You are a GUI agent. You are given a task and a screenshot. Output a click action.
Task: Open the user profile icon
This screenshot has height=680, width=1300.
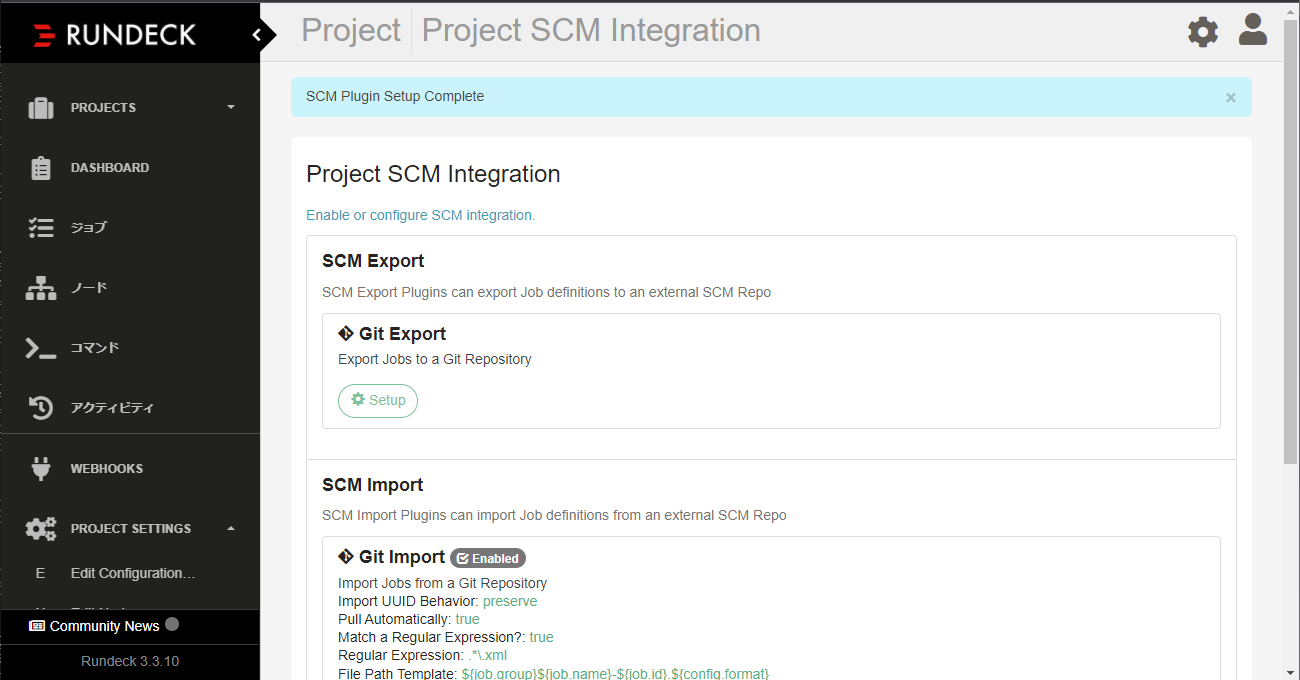tap(1253, 30)
